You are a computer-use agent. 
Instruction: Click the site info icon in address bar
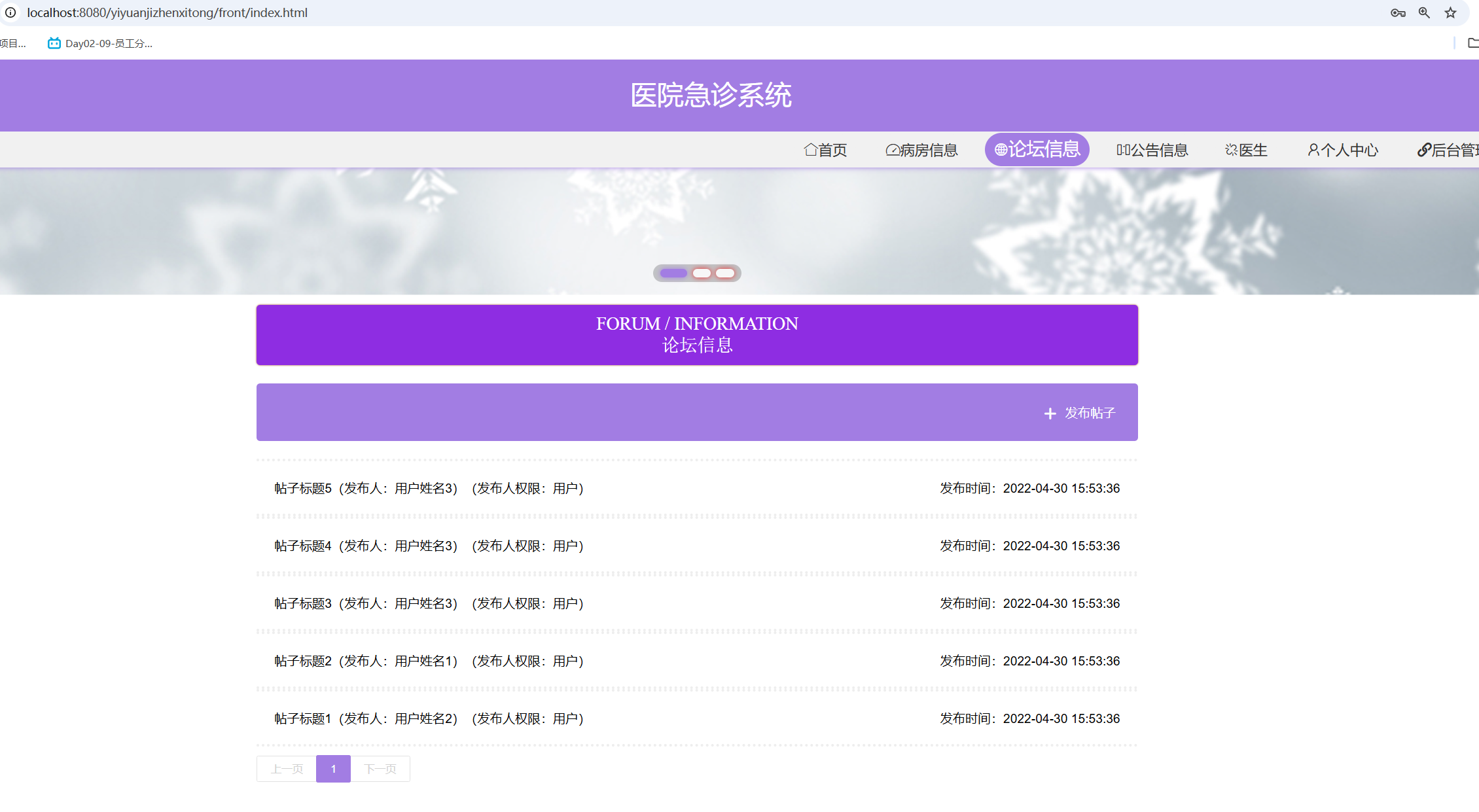point(10,12)
